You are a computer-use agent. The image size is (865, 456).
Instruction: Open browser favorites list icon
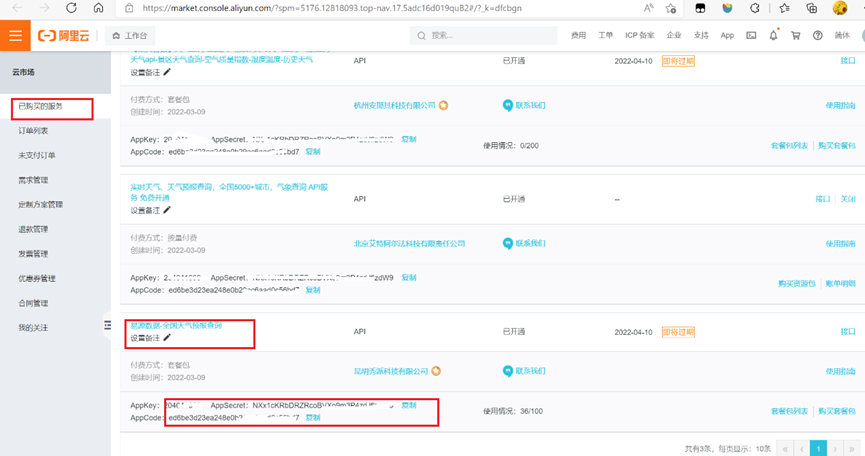[x=784, y=8]
